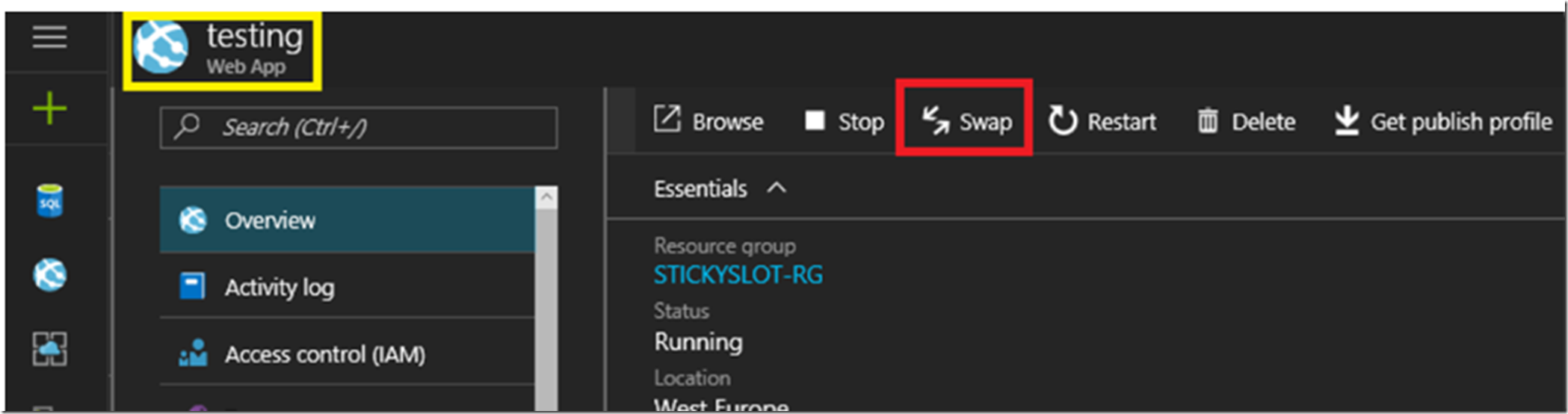This screenshot has width=1568, height=414.
Task: Click the Stop square icon
Action: click(x=815, y=120)
